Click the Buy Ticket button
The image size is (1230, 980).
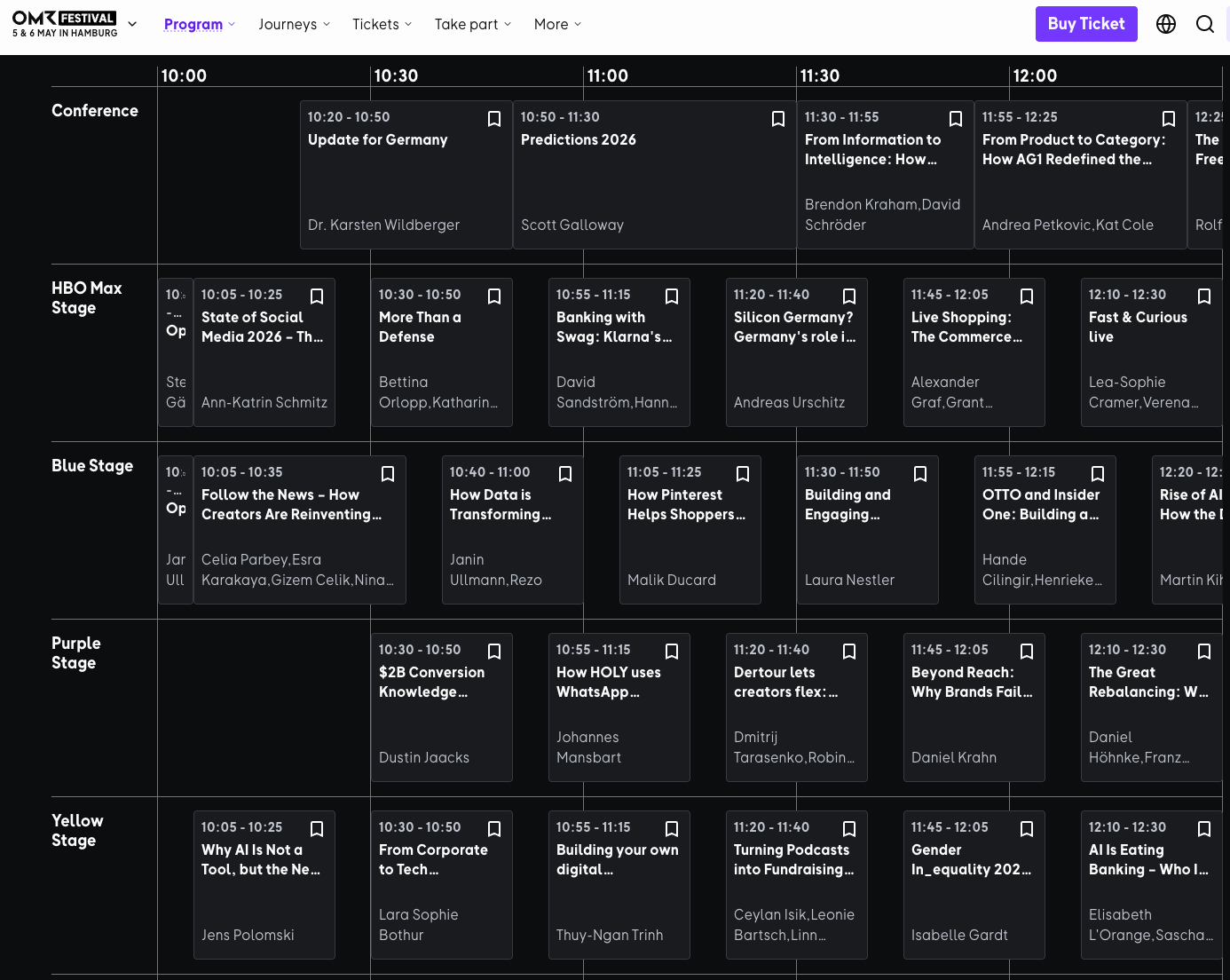(x=1086, y=24)
